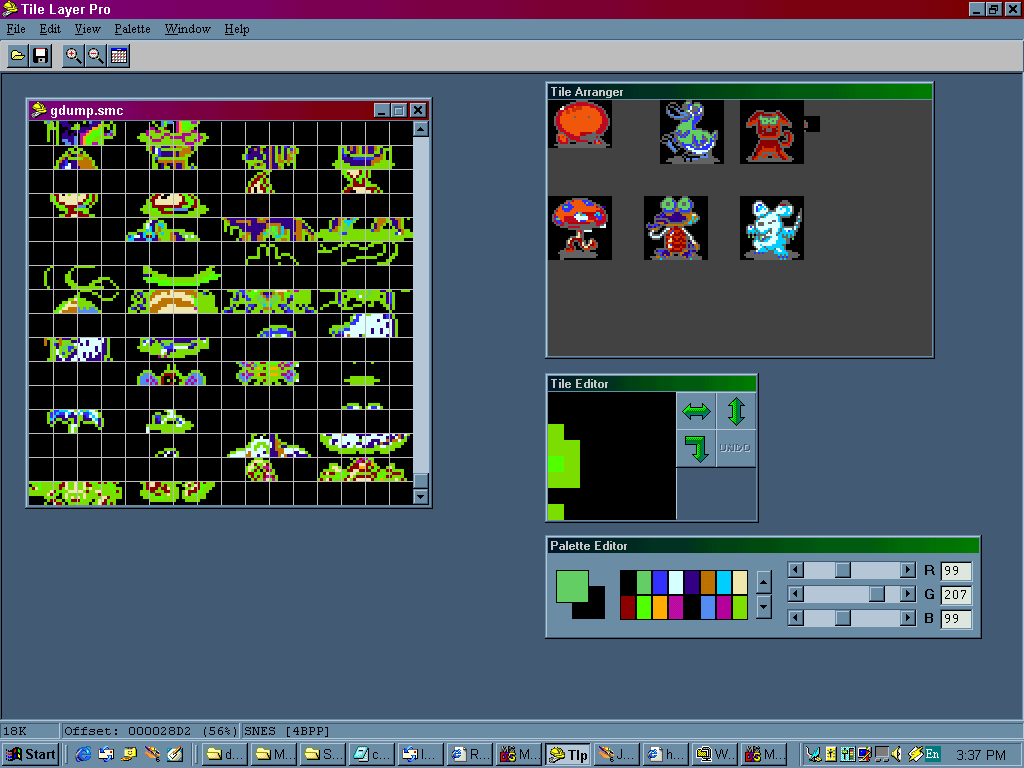Viewport: 1024px width, 768px height.
Task: Click the B slider thumb
Action: 843,618
